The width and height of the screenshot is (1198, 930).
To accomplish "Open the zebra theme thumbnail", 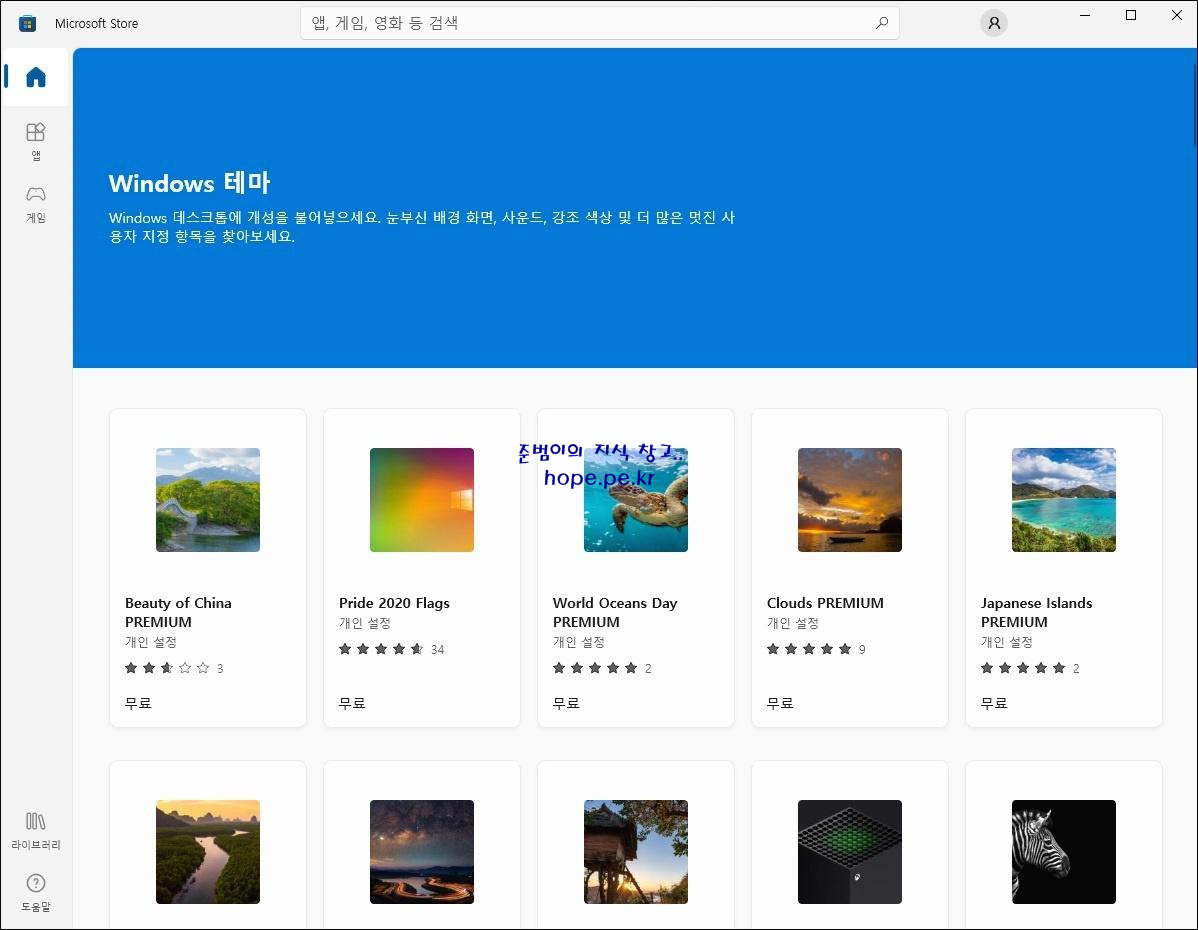I will 1064,852.
